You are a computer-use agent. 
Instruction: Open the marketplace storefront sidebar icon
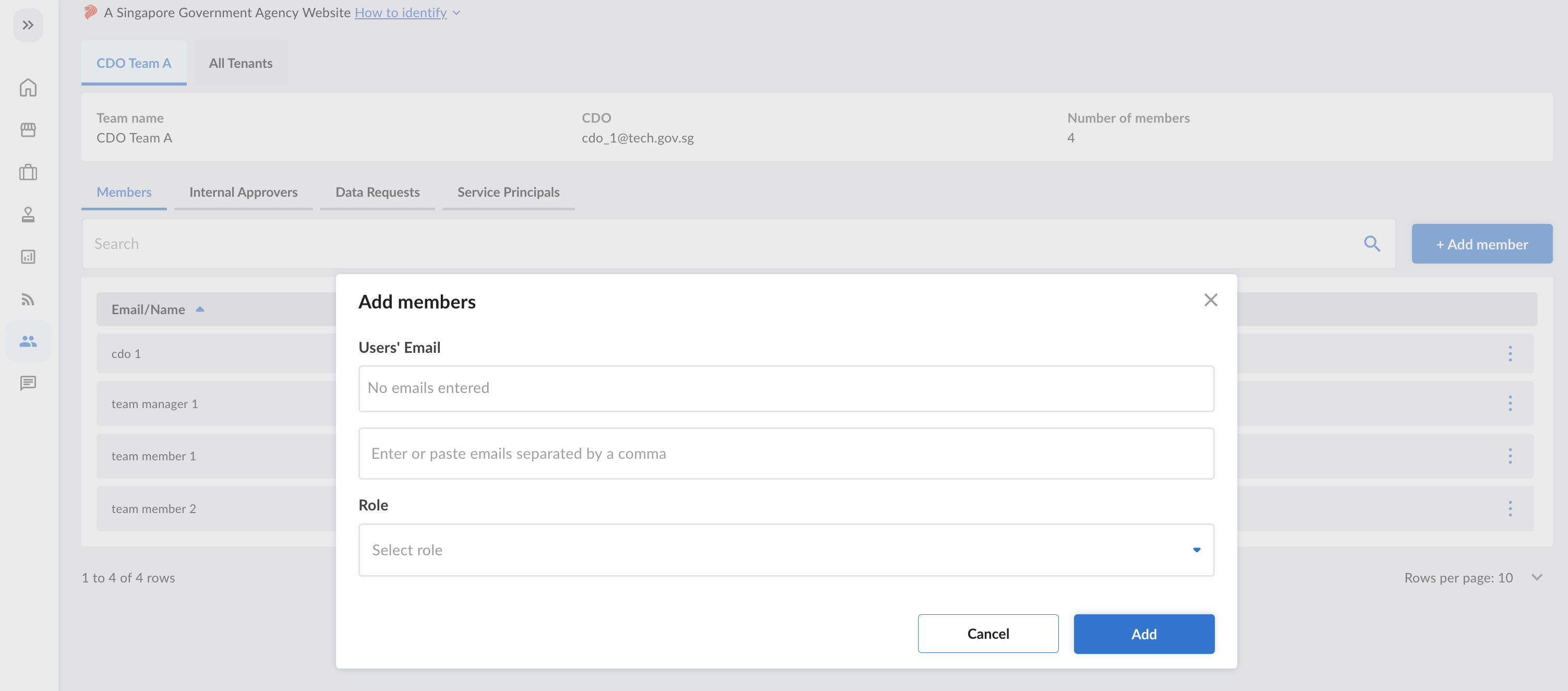(28, 129)
